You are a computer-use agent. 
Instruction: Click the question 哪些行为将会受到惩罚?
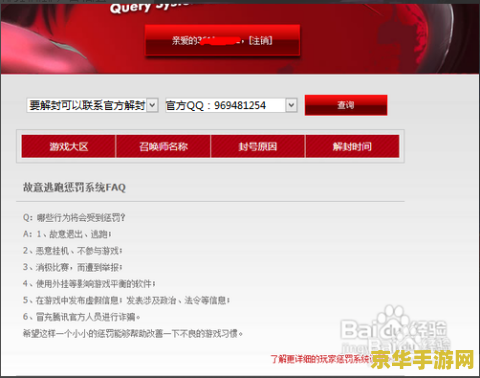tap(81, 218)
